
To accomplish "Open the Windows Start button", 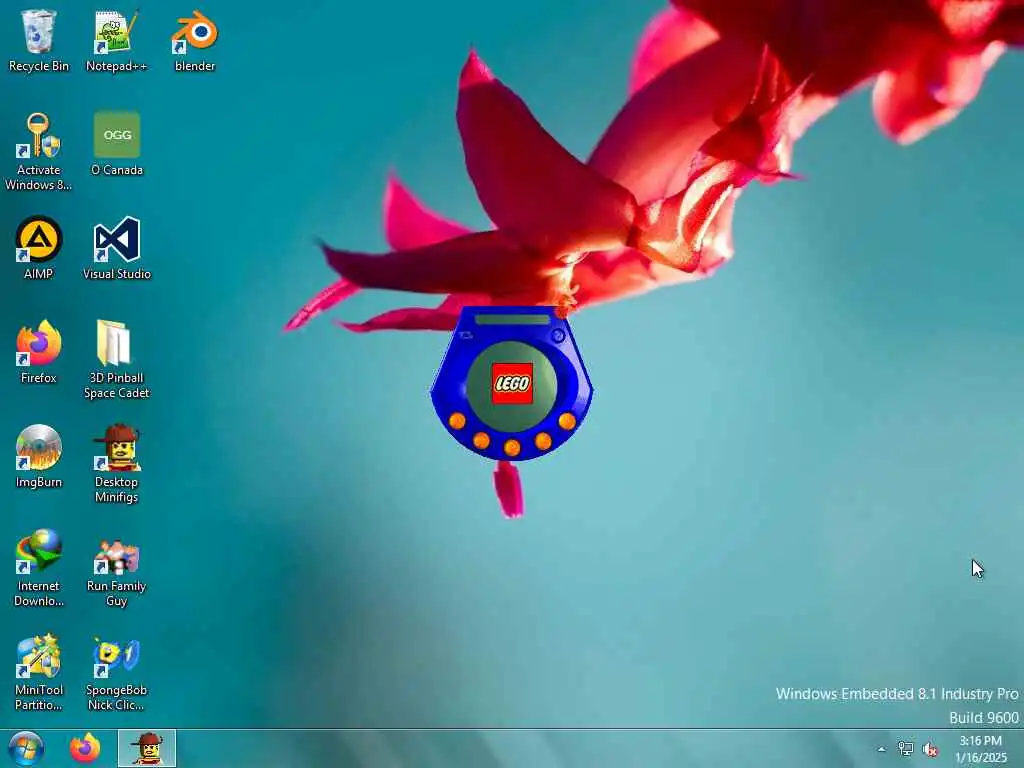I will pyautogui.click(x=26, y=748).
